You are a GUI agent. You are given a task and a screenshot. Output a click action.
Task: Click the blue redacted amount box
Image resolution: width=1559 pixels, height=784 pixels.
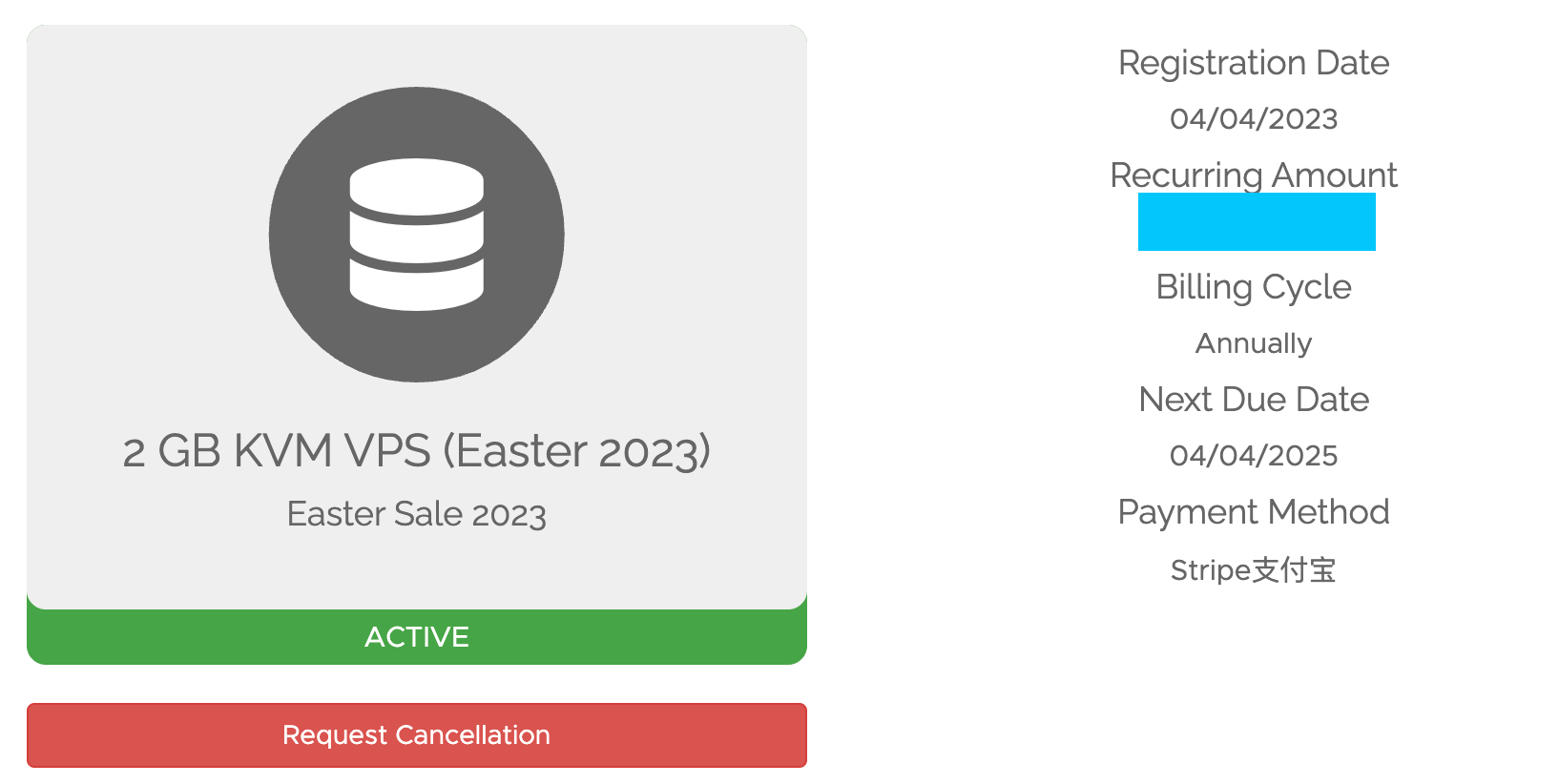[1256, 222]
